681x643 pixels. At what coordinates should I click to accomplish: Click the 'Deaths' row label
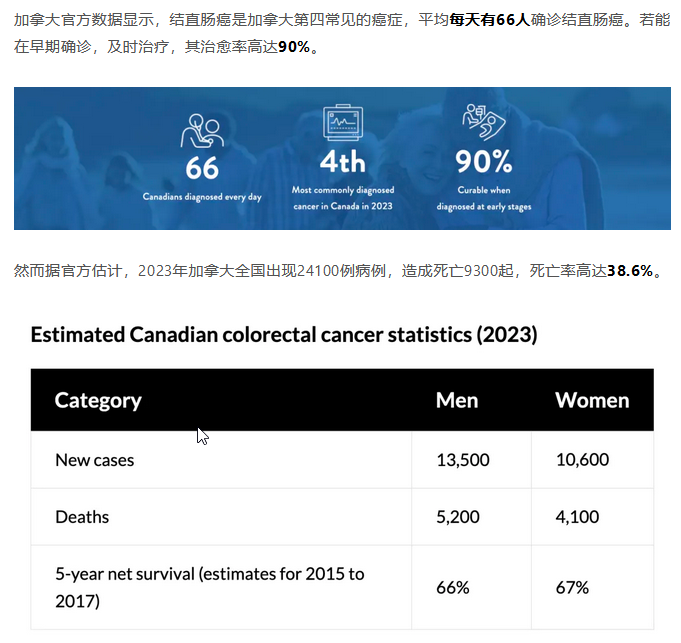tap(82, 517)
